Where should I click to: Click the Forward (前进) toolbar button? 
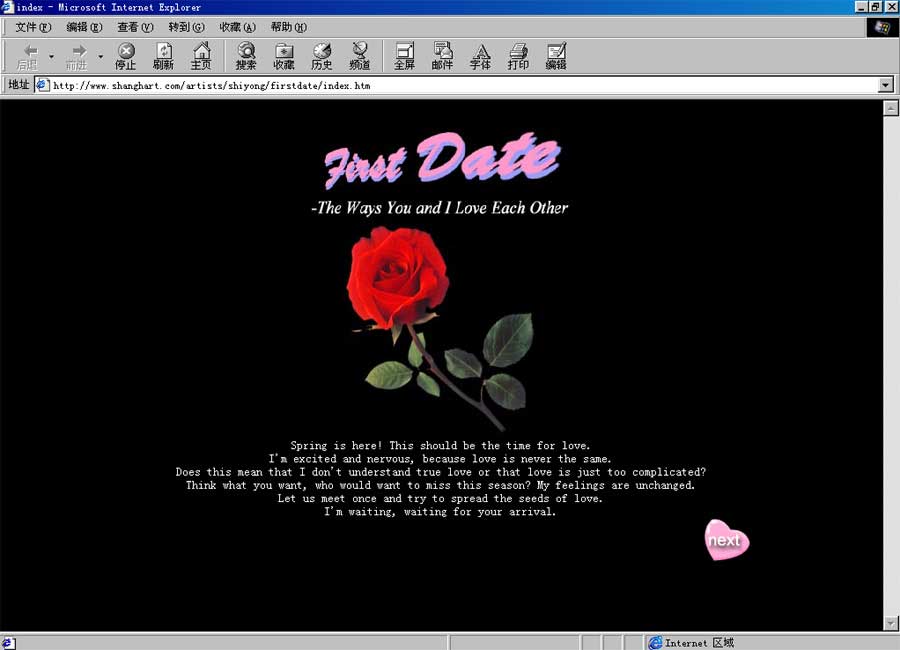(77, 56)
